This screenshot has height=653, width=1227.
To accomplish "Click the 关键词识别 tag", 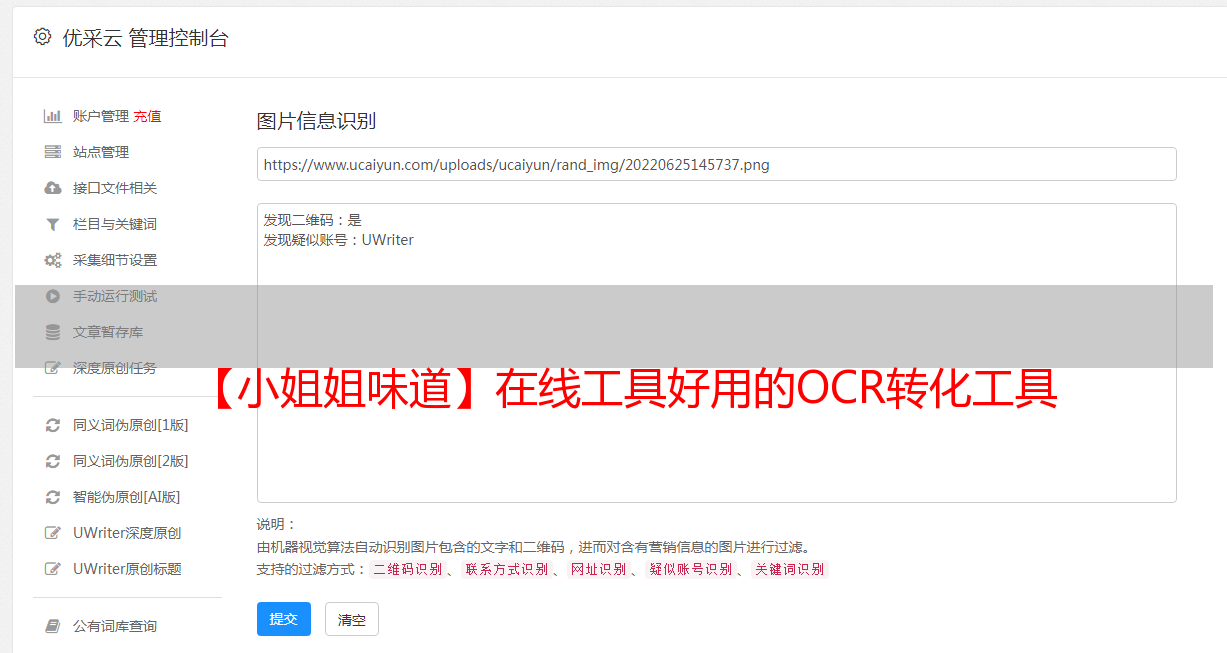I will [790, 569].
